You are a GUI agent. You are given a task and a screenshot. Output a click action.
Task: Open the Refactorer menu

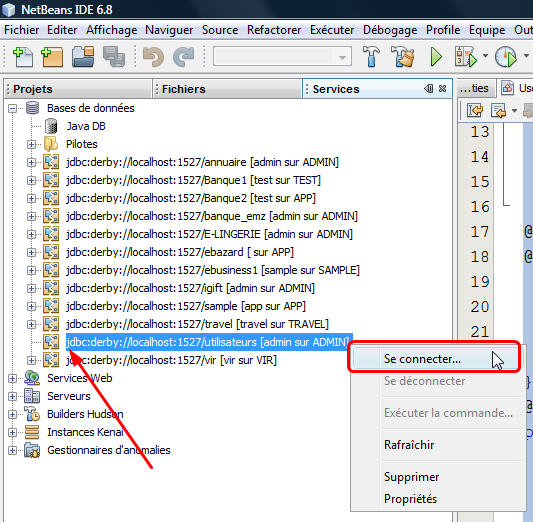coord(274,30)
